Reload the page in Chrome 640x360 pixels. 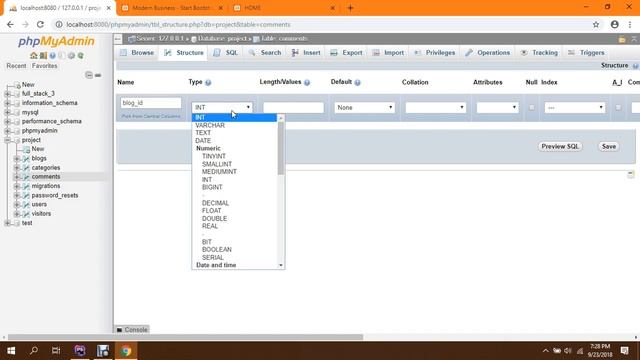point(40,24)
